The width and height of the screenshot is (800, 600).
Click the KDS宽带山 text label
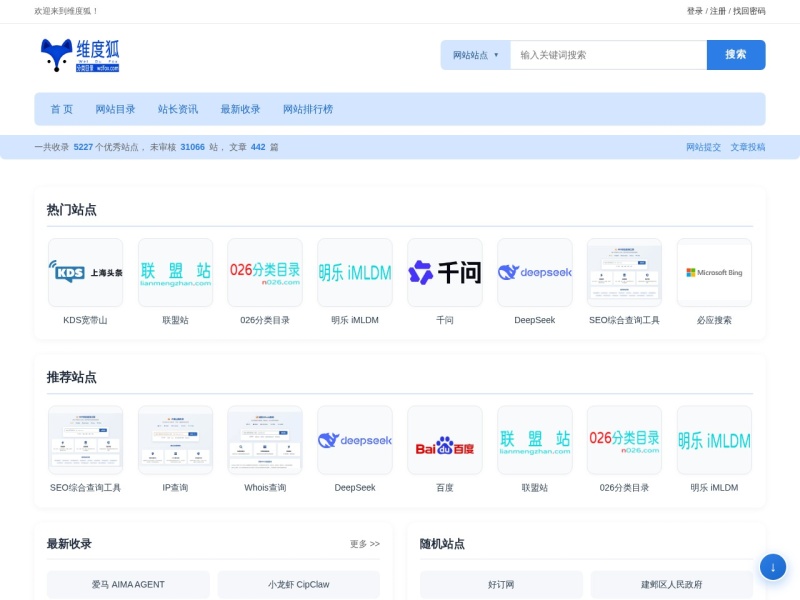coord(85,320)
